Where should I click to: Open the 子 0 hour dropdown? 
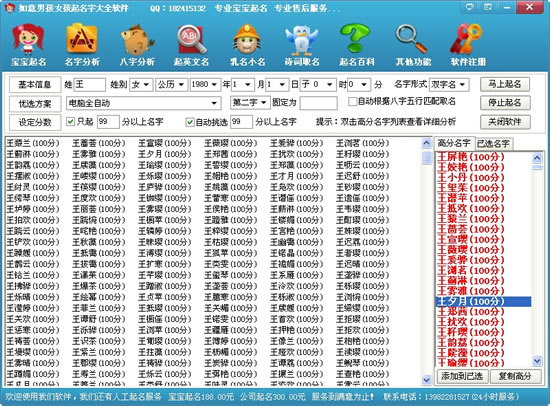tap(318, 85)
